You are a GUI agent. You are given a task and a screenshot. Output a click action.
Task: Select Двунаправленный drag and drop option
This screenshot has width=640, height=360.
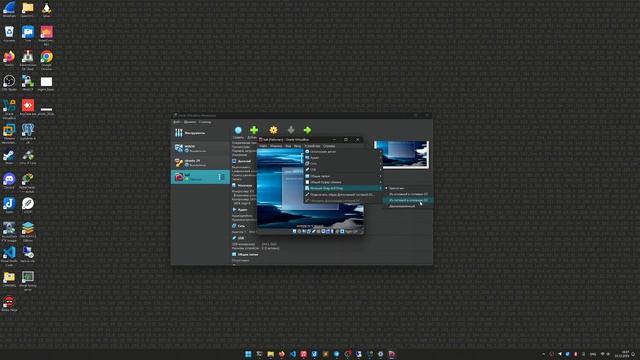pos(407,206)
